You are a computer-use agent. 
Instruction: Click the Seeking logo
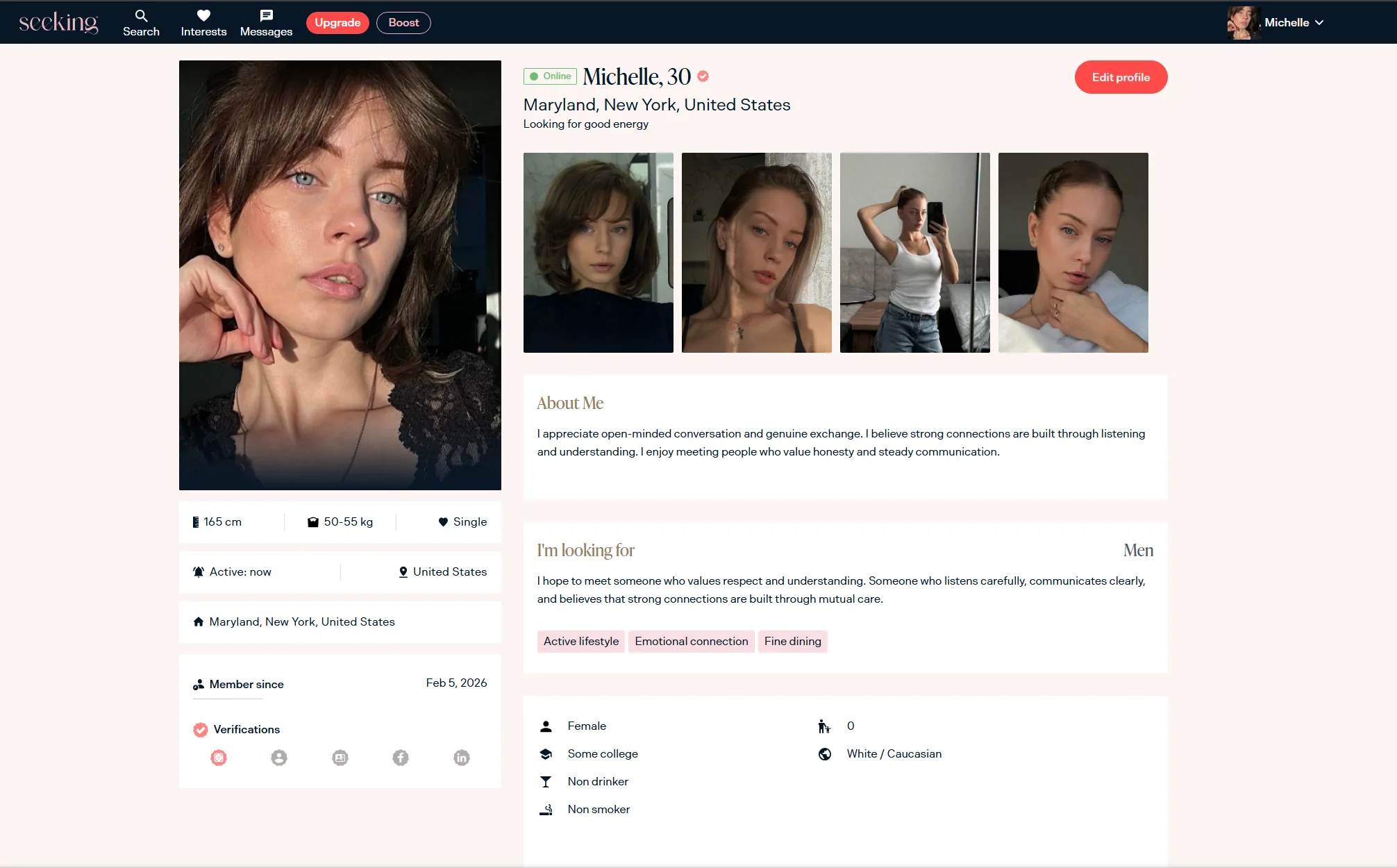point(58,23)
